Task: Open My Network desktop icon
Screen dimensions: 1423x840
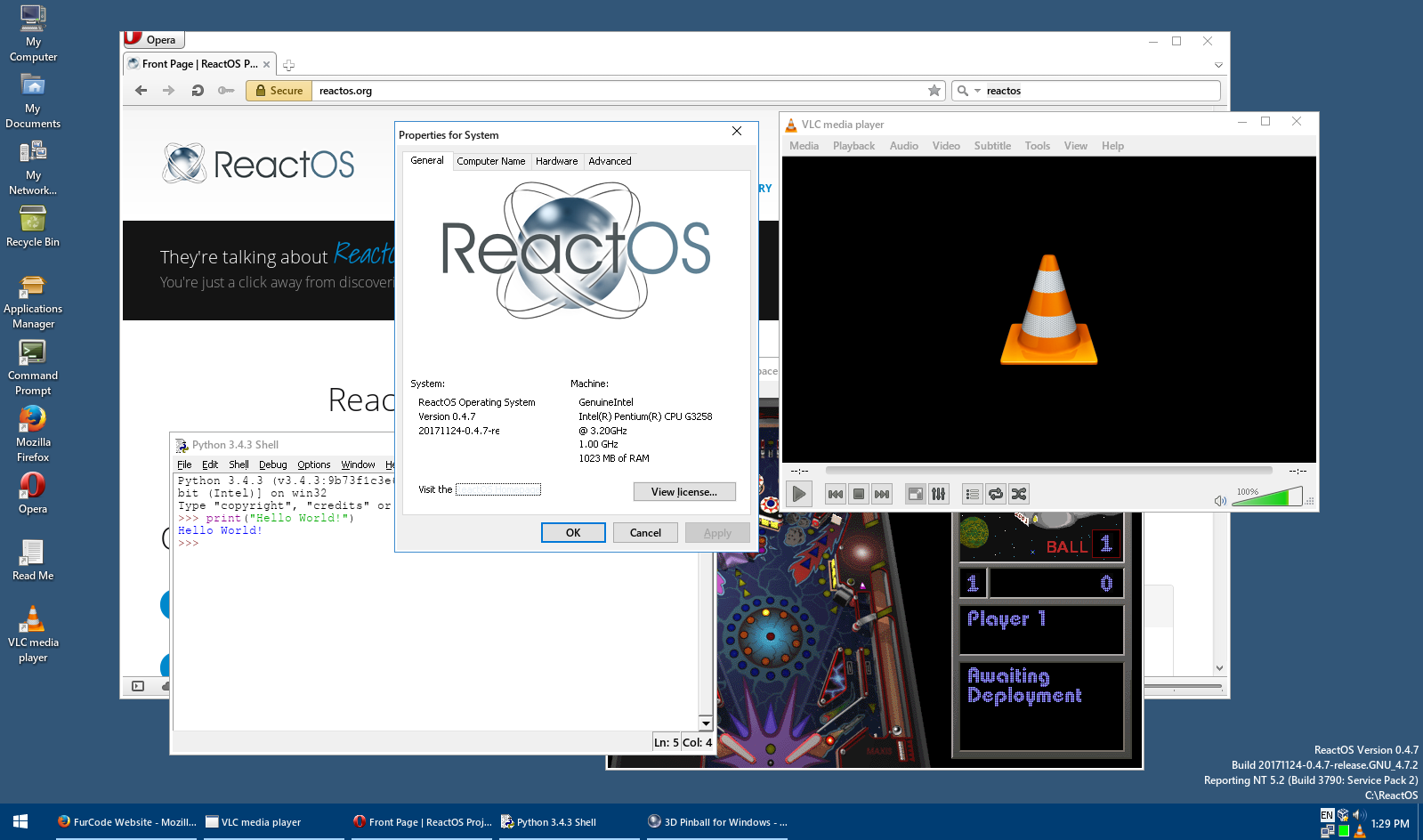Action: point(33,167)
